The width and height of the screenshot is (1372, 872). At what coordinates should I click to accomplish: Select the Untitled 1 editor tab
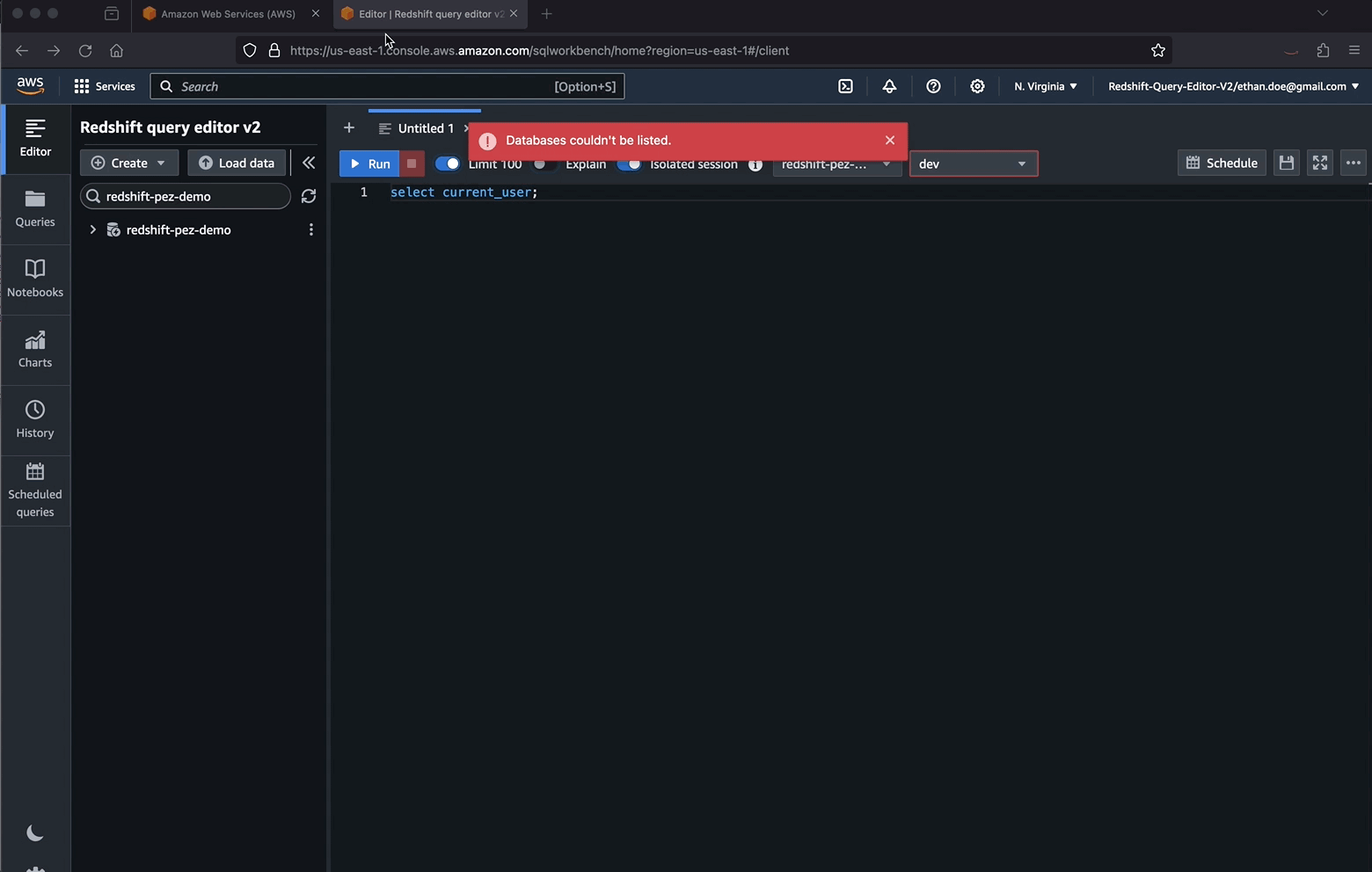point(426,128)
